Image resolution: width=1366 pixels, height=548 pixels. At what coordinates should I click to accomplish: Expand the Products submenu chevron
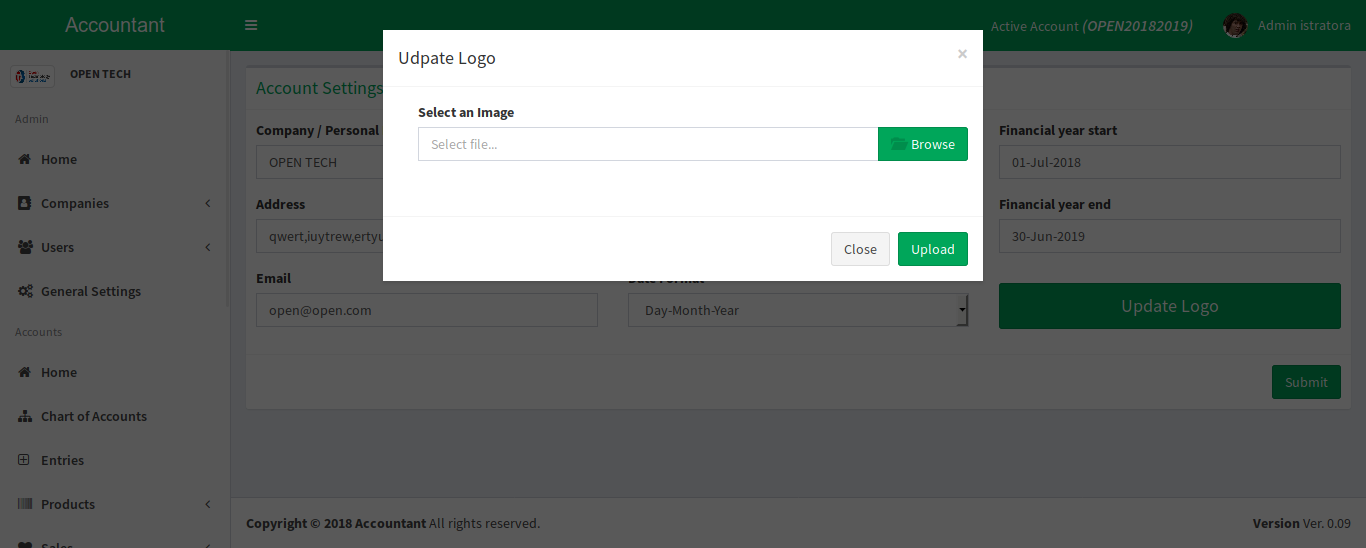click(208, 505)
